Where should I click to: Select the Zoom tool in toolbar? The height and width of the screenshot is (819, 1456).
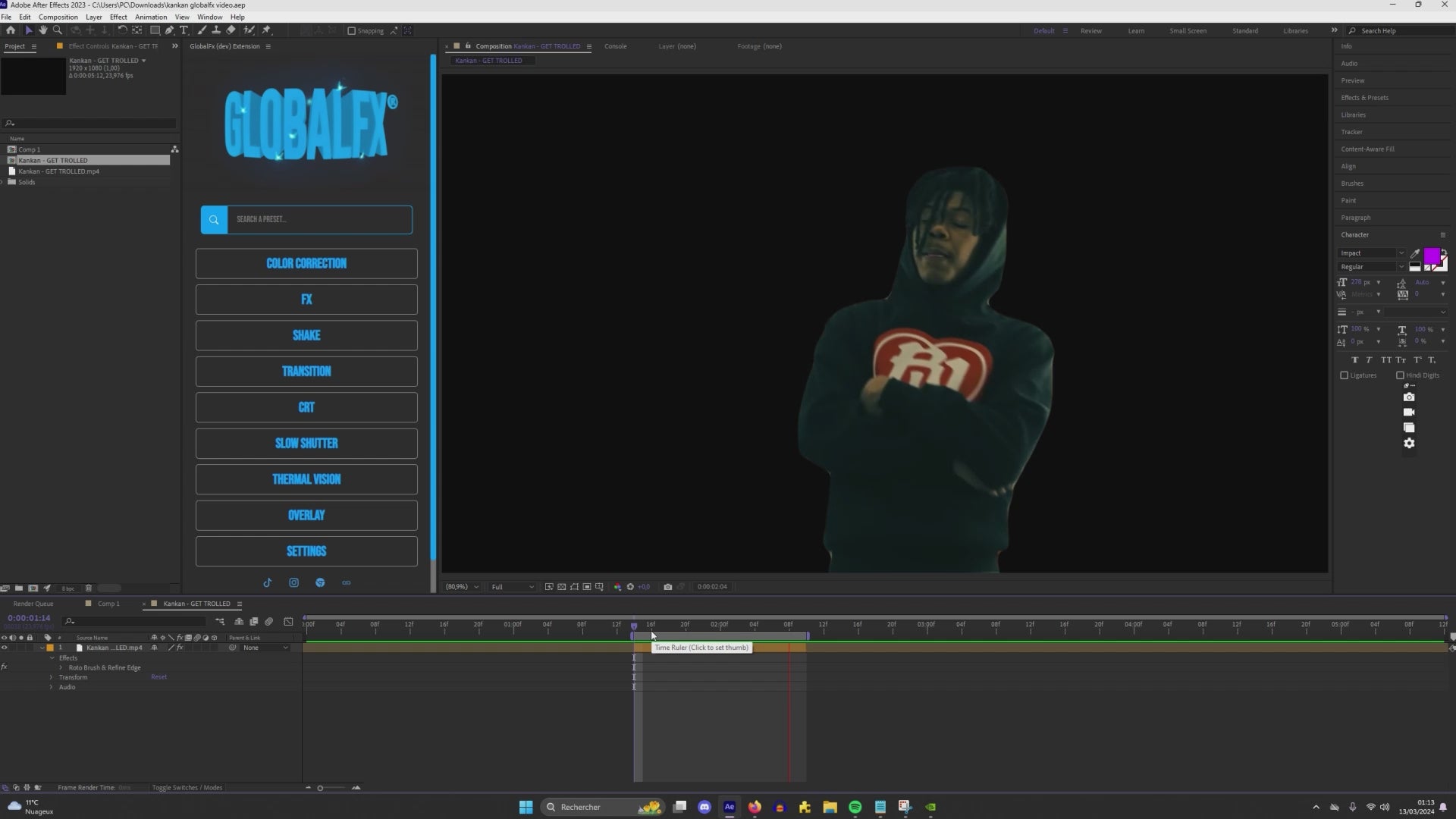point(57,30)
